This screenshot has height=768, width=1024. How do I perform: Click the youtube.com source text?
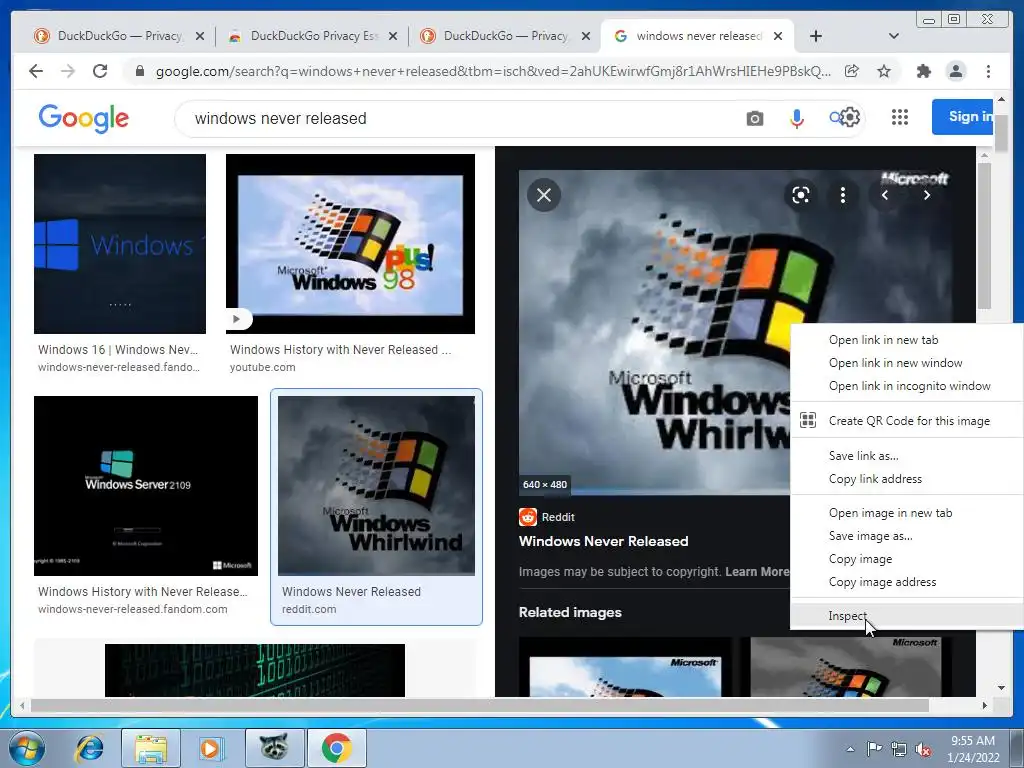[263, 367]
